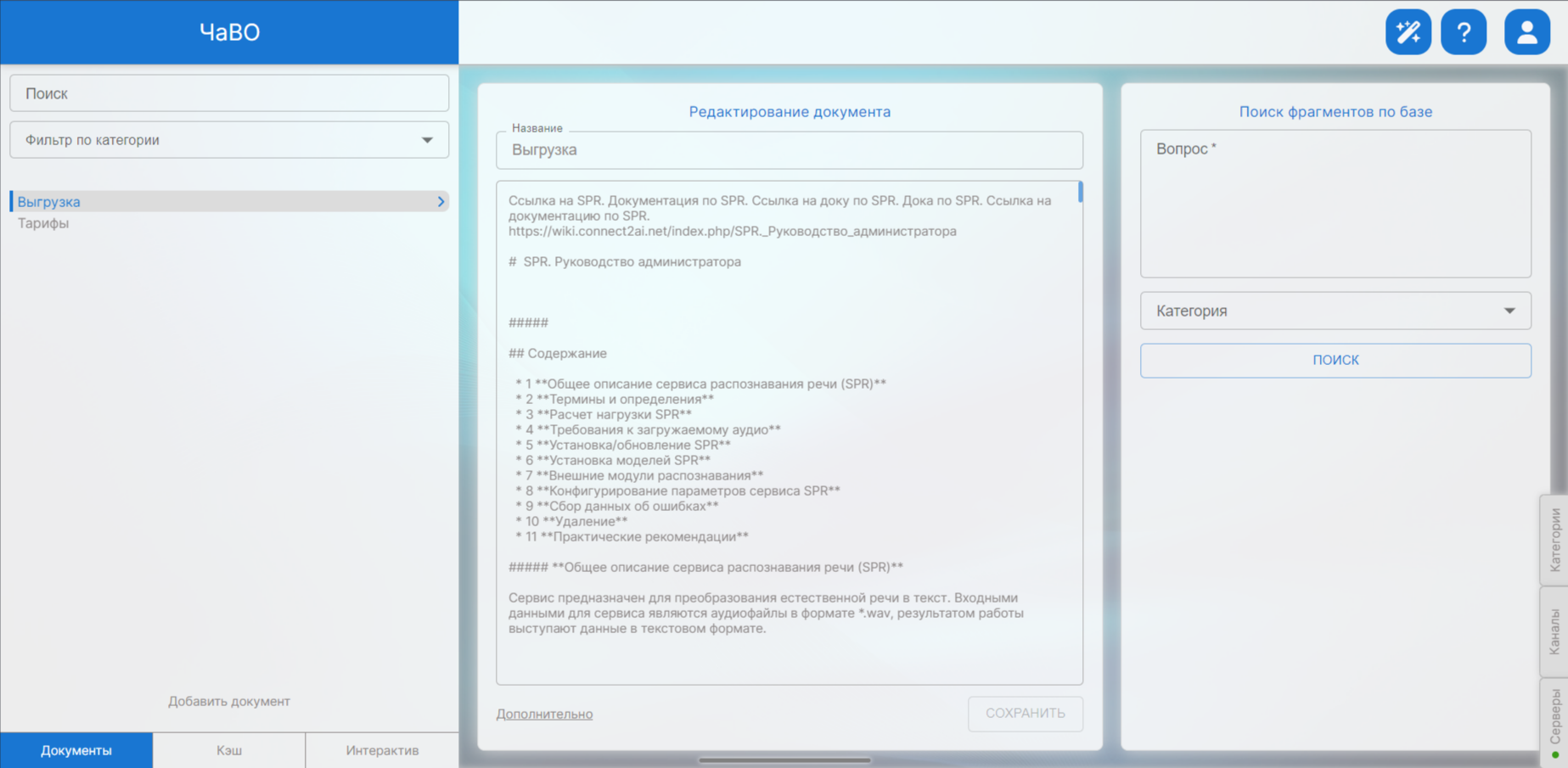Image resolution: width=1568 pixels, height=768 pixels.
Task: Open the Документы tab
Action: pos(76,750)
